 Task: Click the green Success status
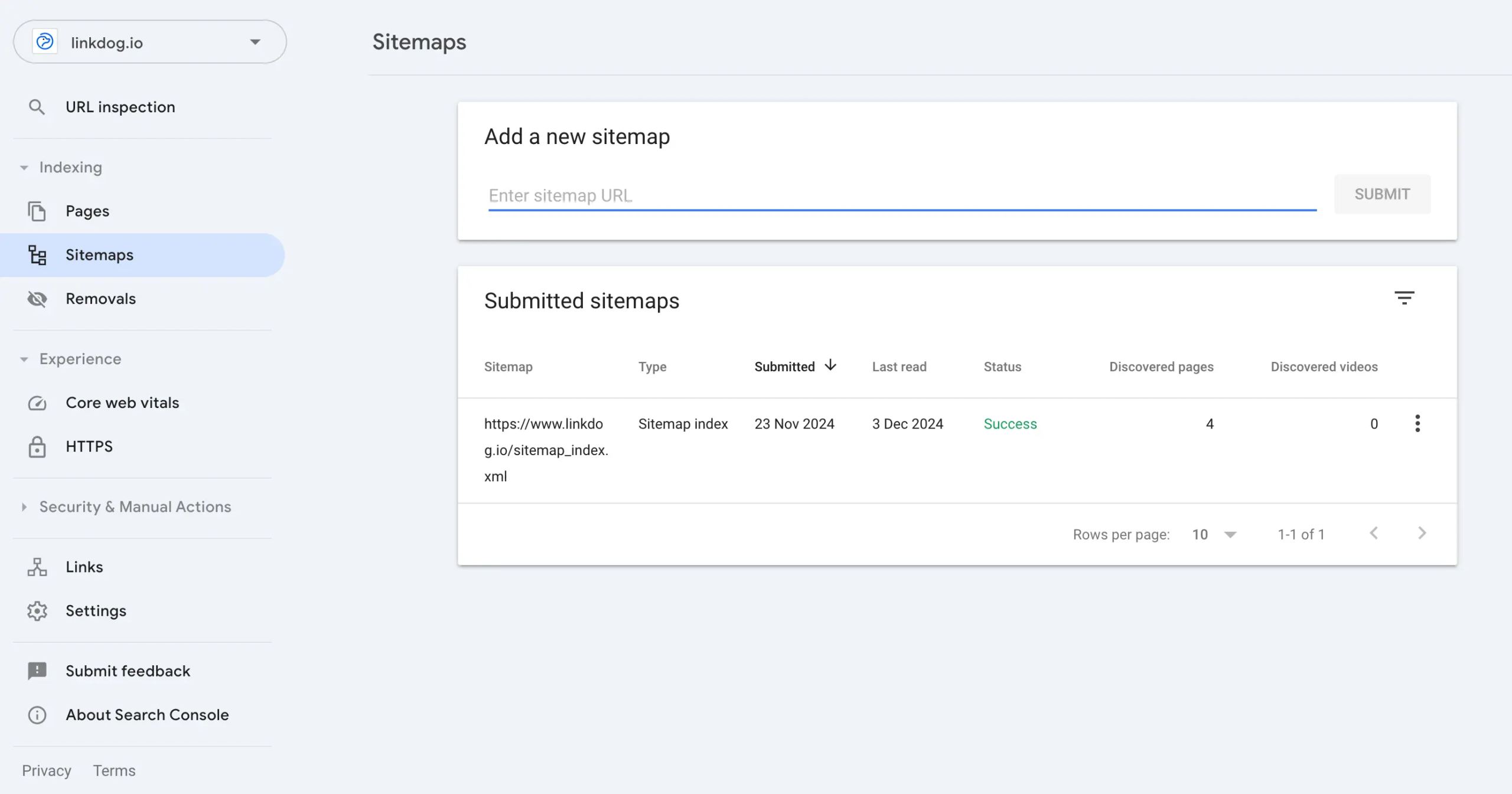click(x=1010, y=424)
